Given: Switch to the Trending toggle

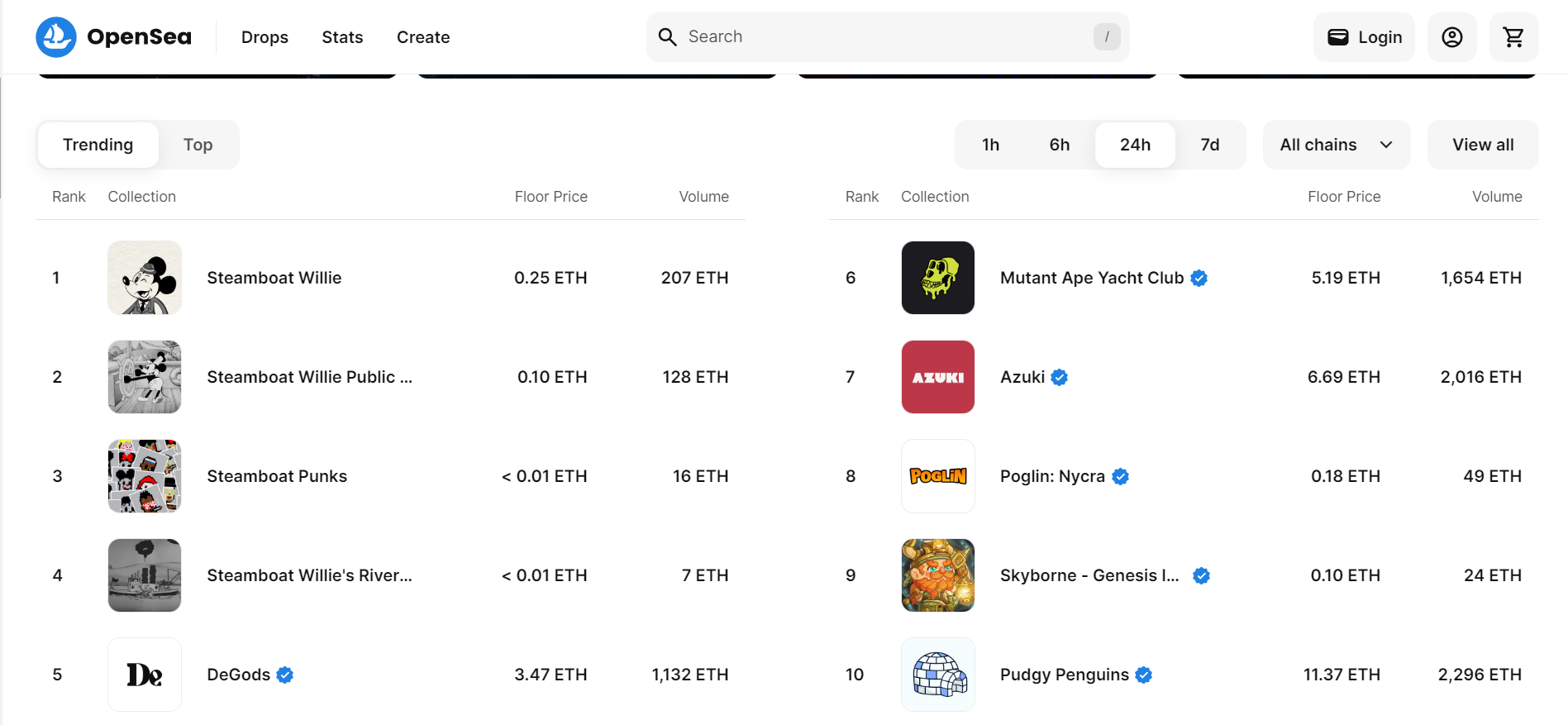Looking at the screenshot, I should pos(98,145).
